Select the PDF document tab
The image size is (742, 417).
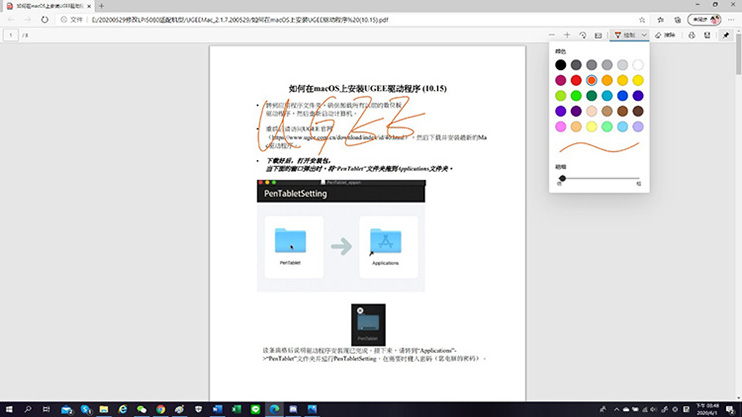click(x=48, y=6)
